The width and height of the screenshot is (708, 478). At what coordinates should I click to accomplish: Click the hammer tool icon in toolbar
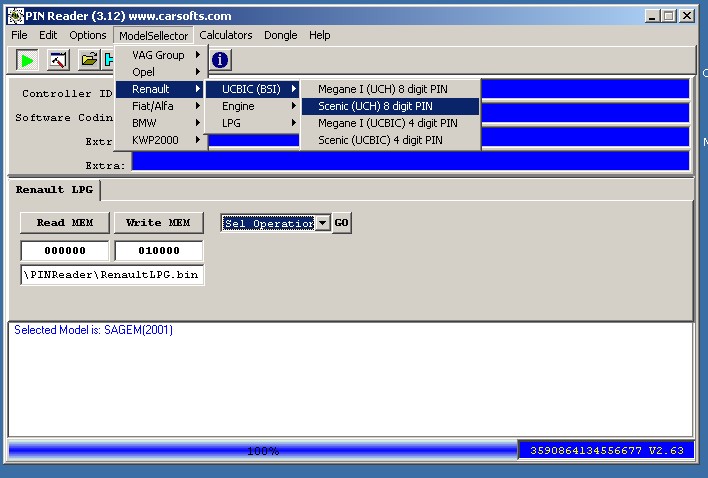pos(59,61)
